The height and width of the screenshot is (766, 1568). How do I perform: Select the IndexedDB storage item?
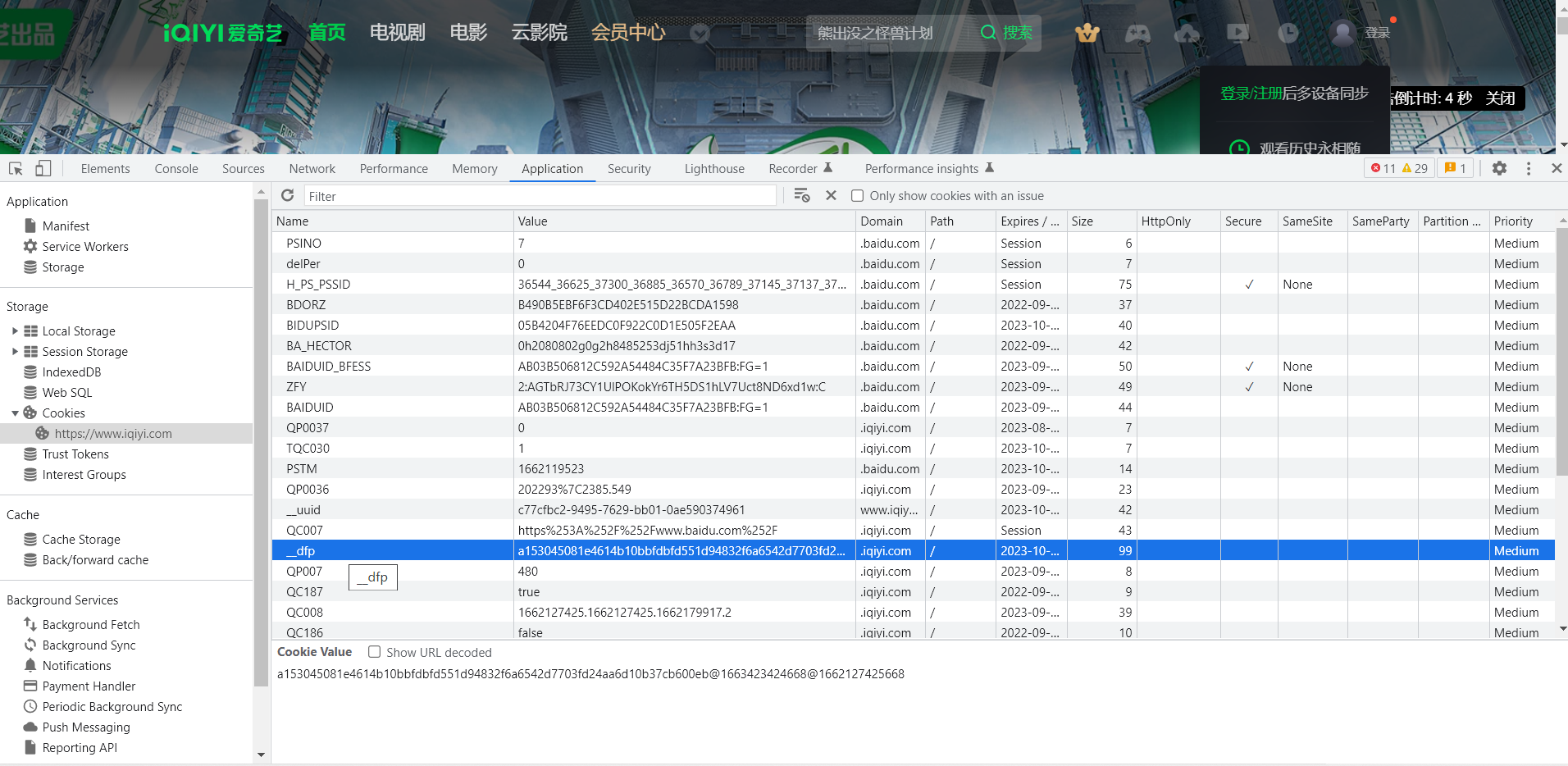click(71, 372)
